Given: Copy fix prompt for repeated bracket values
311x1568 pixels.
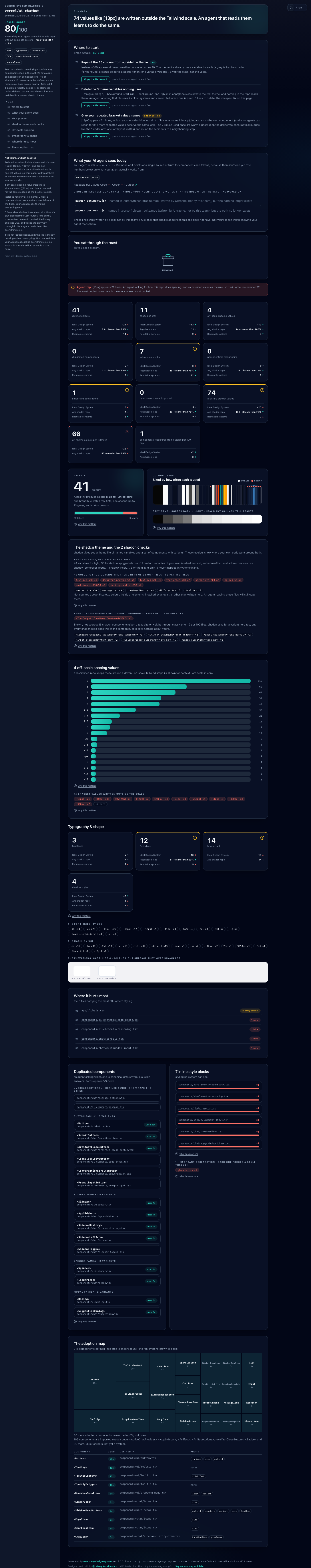Looking at the screenshot, I should [x=96, y=136].
